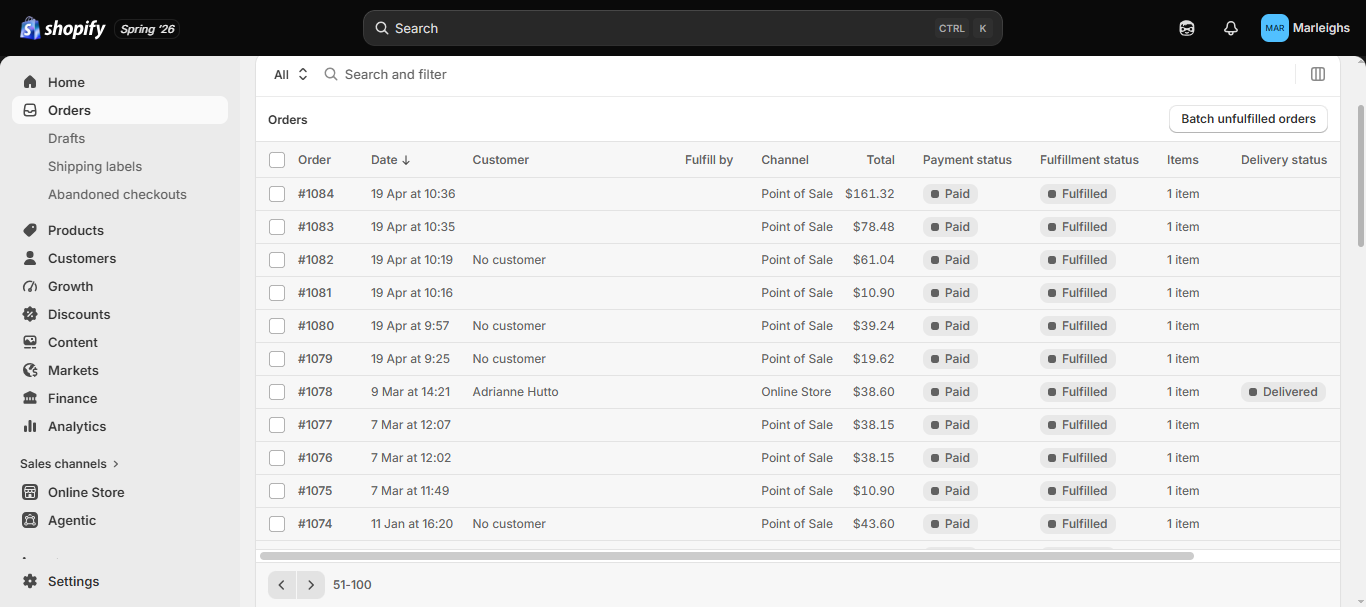The height and width of the screenshot is (607, 1366).
Task: Click the Growth icon
Action: pos(30,286)
